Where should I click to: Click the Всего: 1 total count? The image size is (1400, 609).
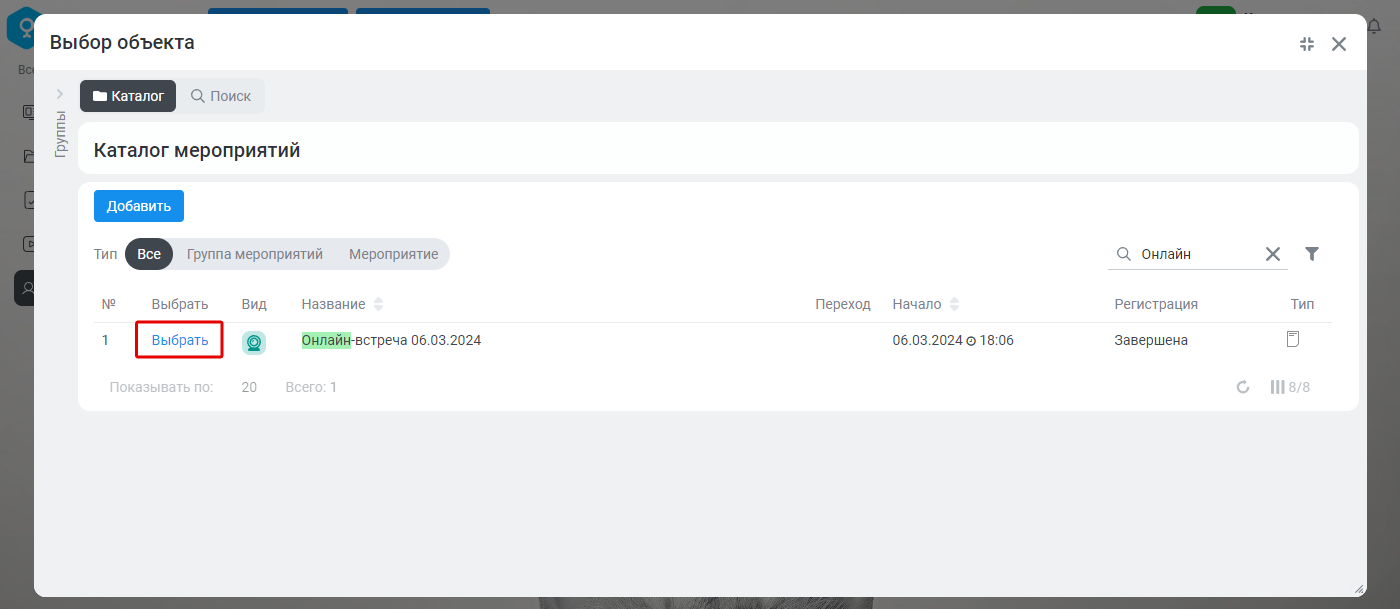[x=311, y=387]
